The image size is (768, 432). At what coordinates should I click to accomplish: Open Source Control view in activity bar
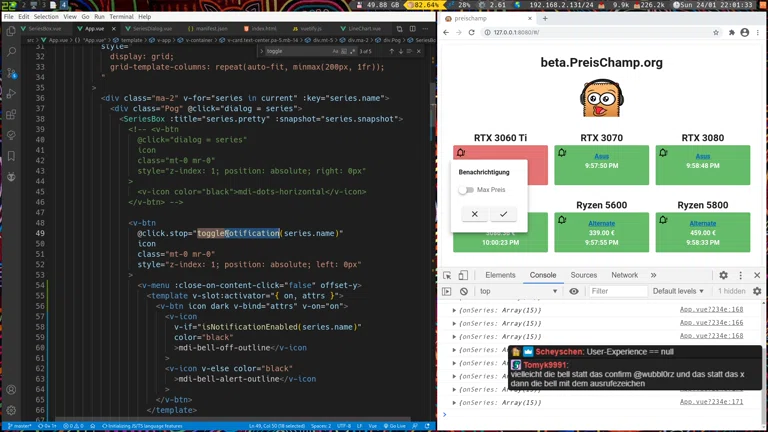pyautogui.click(x=11, y=73)
